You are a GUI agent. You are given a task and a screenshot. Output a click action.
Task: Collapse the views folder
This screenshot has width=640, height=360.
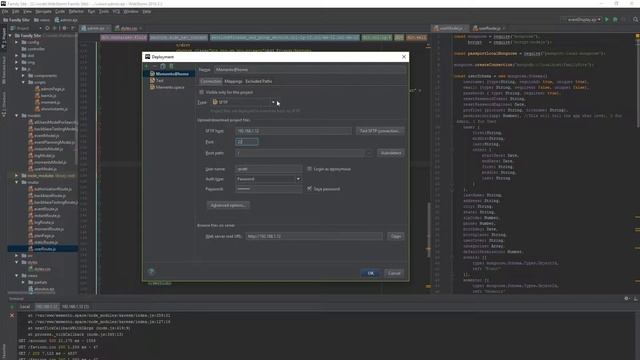17,276
